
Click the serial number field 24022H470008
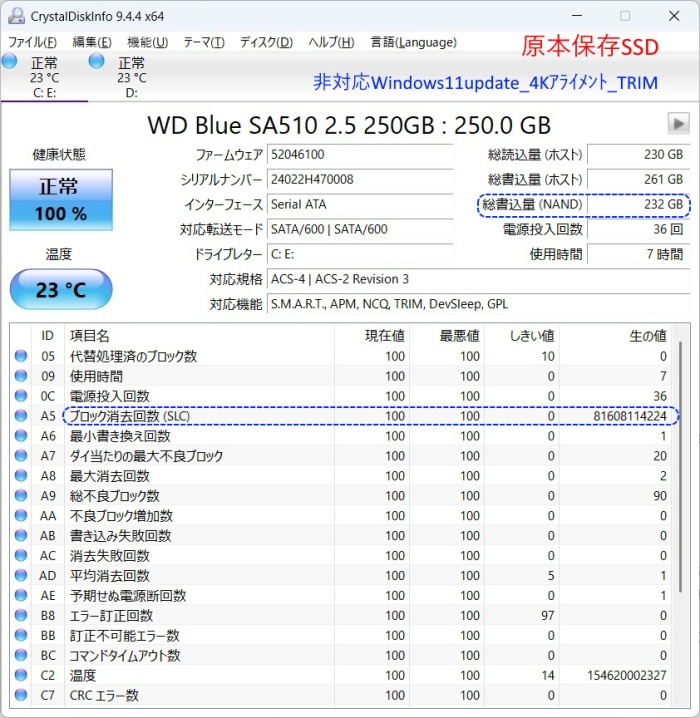tap(360, 180)
